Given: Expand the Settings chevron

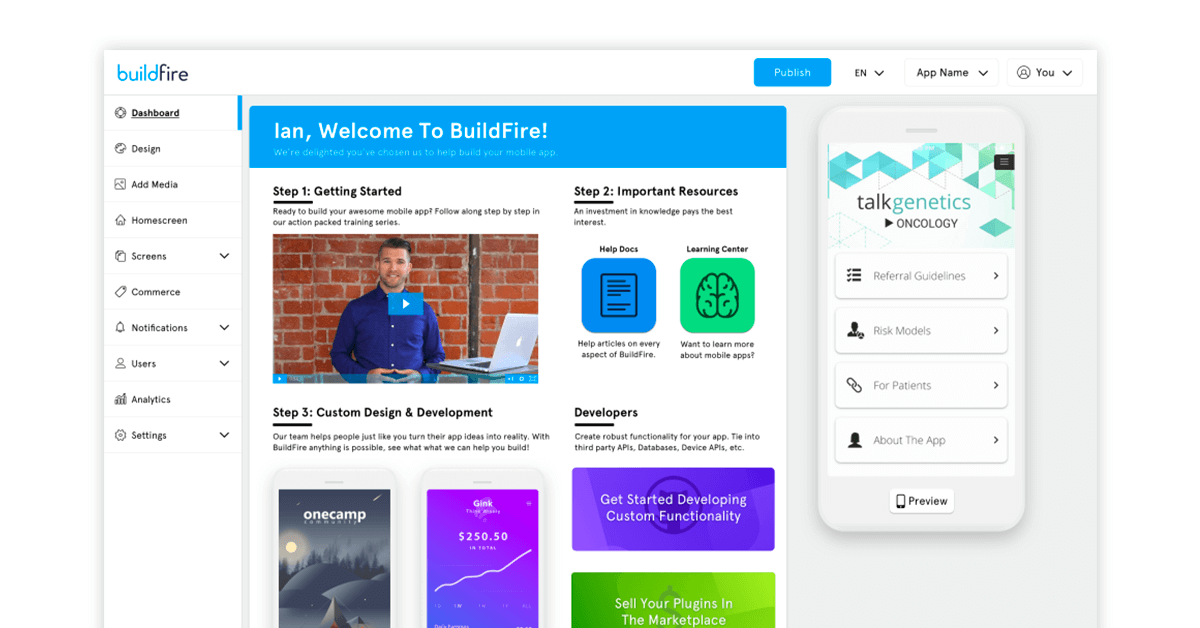Looking at the screenshot, I should point(224,436).
